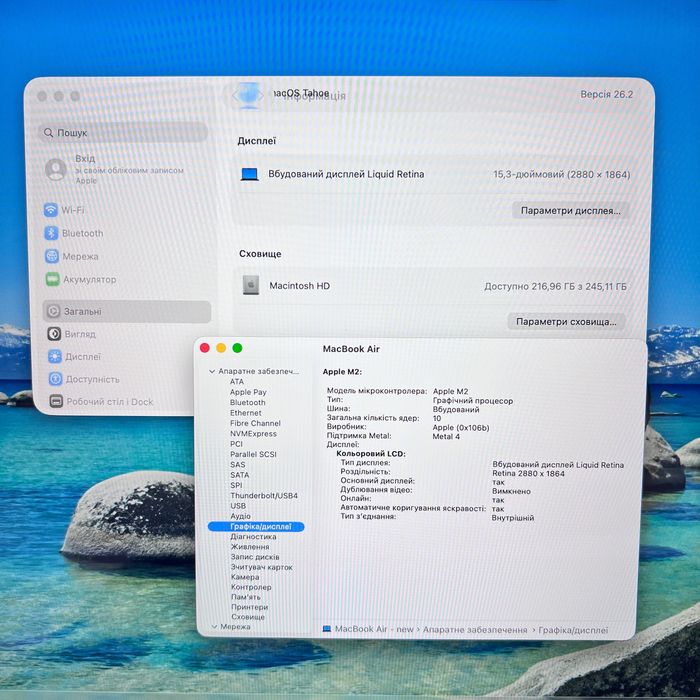Click Кольоровий LCD heading
This screenshot has height=700, width=700.
(x=371, y=454)
